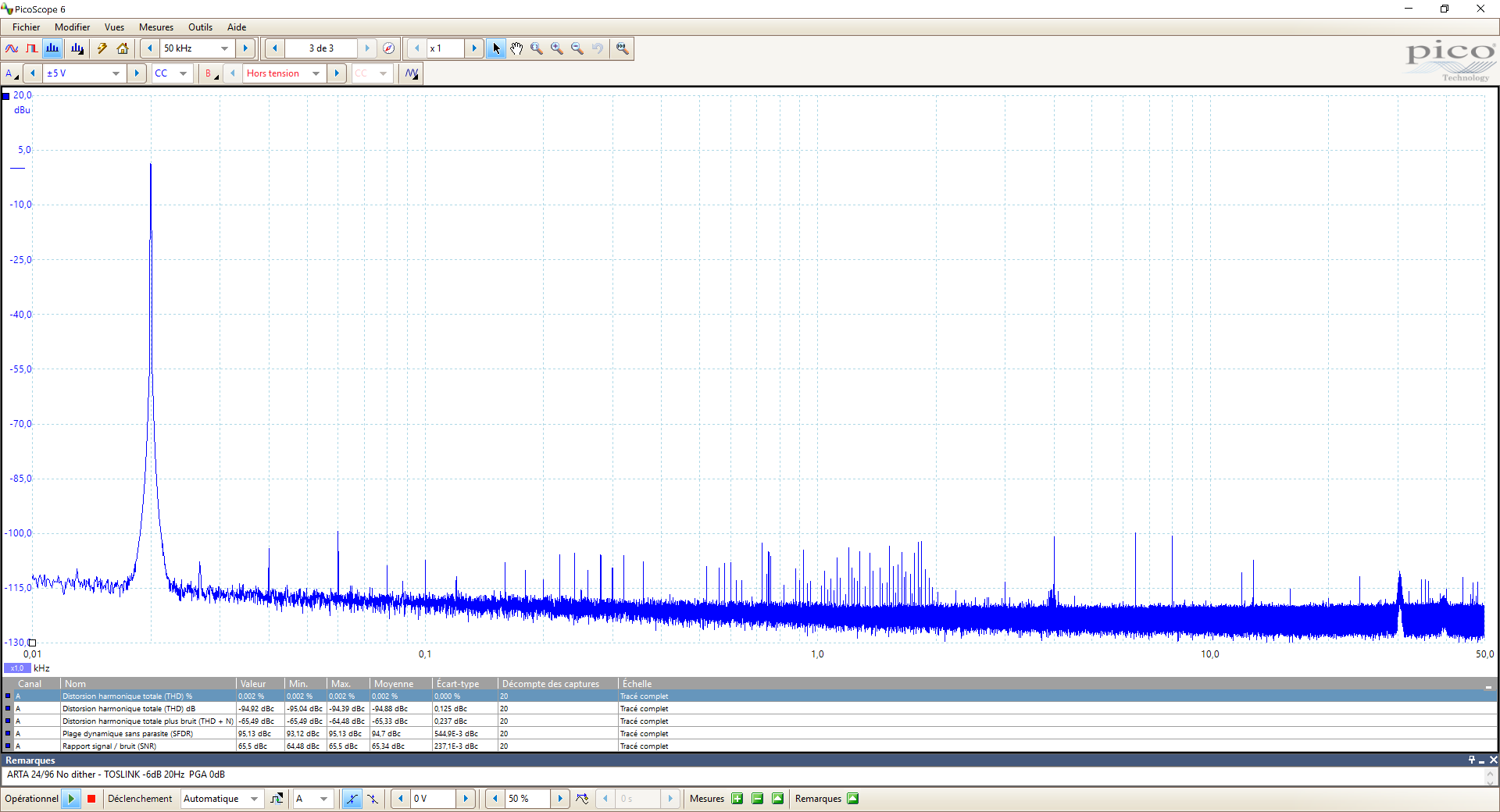Image resolution: width=1500 pixels, height=812 pixels.
Task: Select rising edge trigger icon
Action: click(x=352, y=799)
